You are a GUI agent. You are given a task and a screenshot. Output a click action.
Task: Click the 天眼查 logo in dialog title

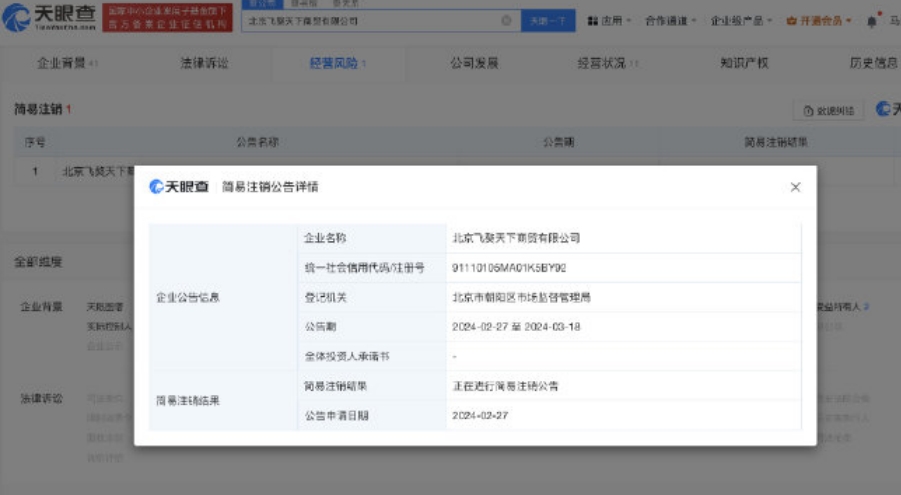pyautogui.click(x=179, y=187)
